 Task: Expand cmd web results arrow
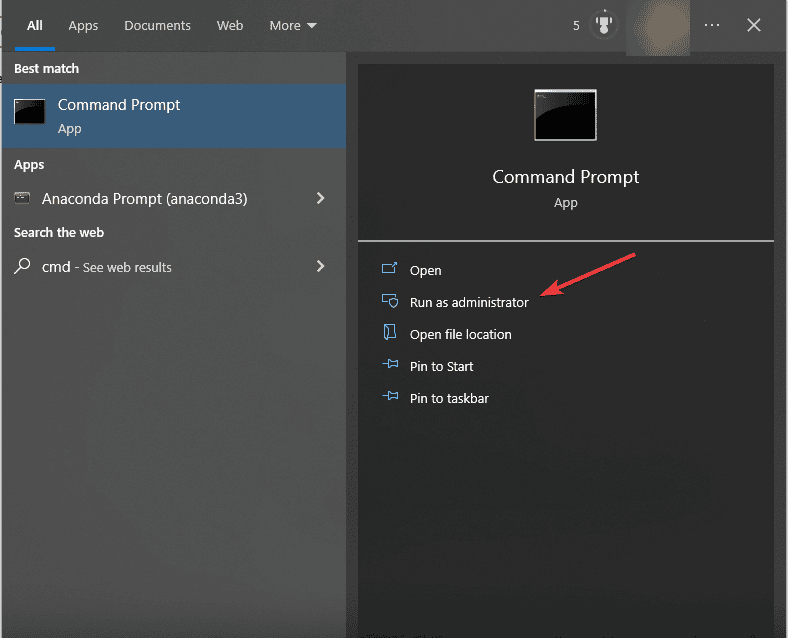pyautogui.click(x=320, y=266)
